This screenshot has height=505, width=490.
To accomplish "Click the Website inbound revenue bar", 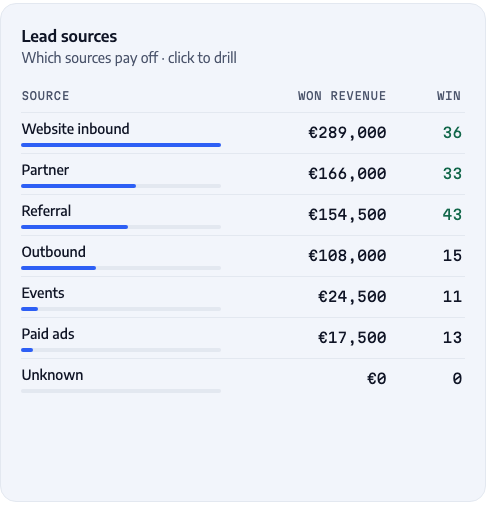I will coord(121,145).
